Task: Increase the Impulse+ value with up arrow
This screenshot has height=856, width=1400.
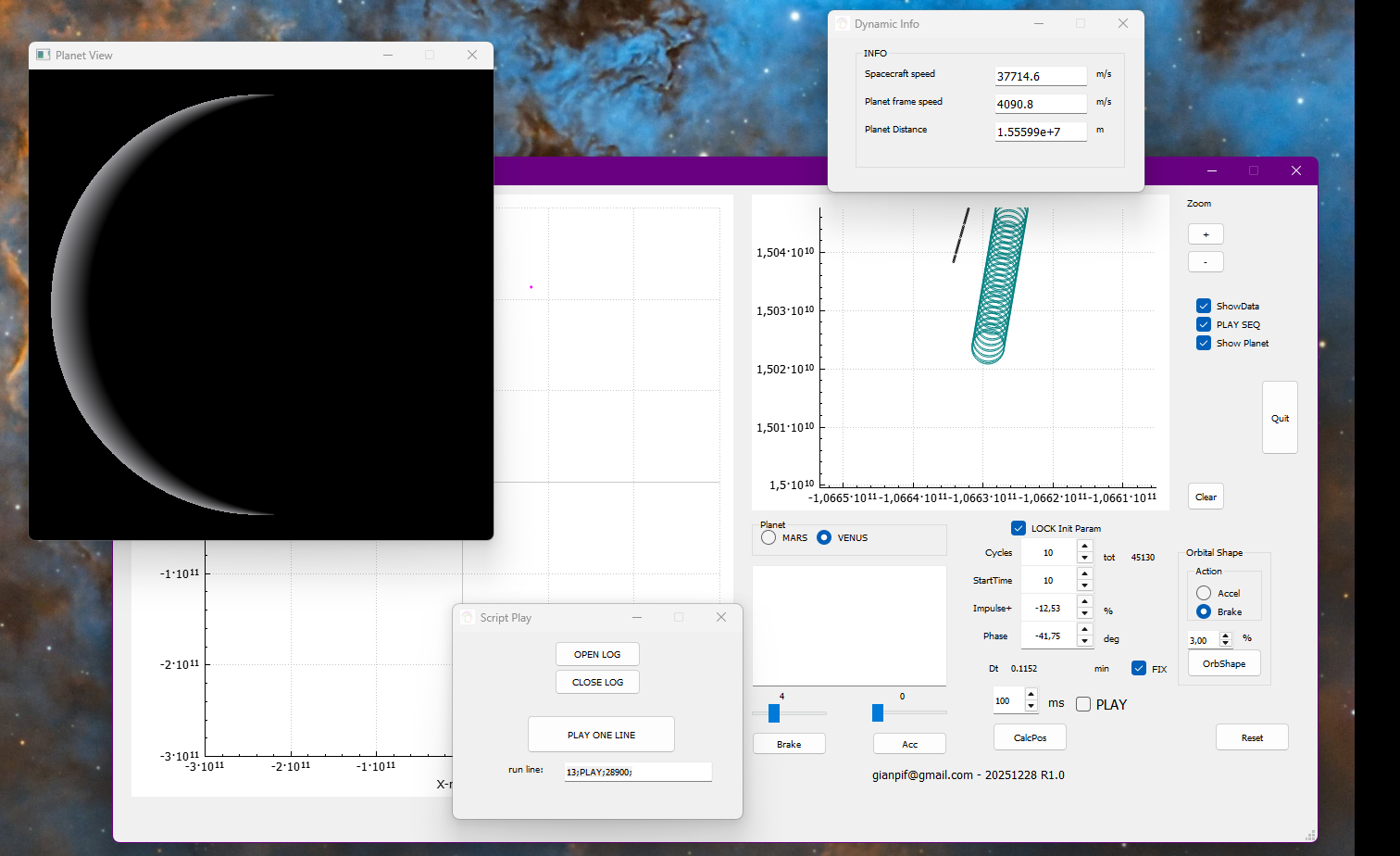Action: pos(1084,602)
